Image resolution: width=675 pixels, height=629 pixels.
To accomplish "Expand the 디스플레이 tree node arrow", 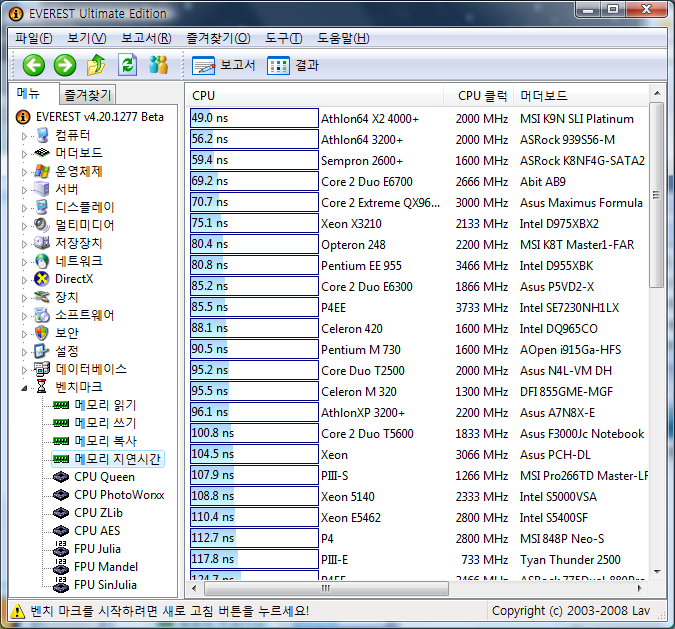I will tap(24, 208).
